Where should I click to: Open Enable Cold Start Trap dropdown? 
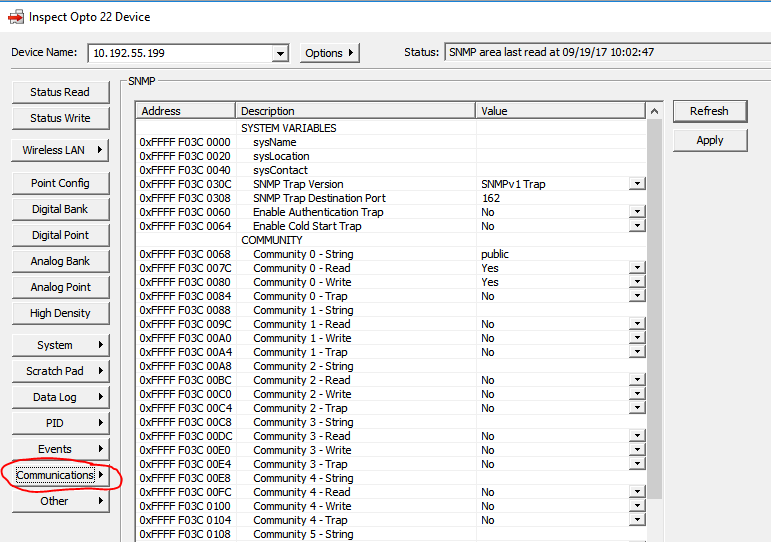click(x=637, y=226)
